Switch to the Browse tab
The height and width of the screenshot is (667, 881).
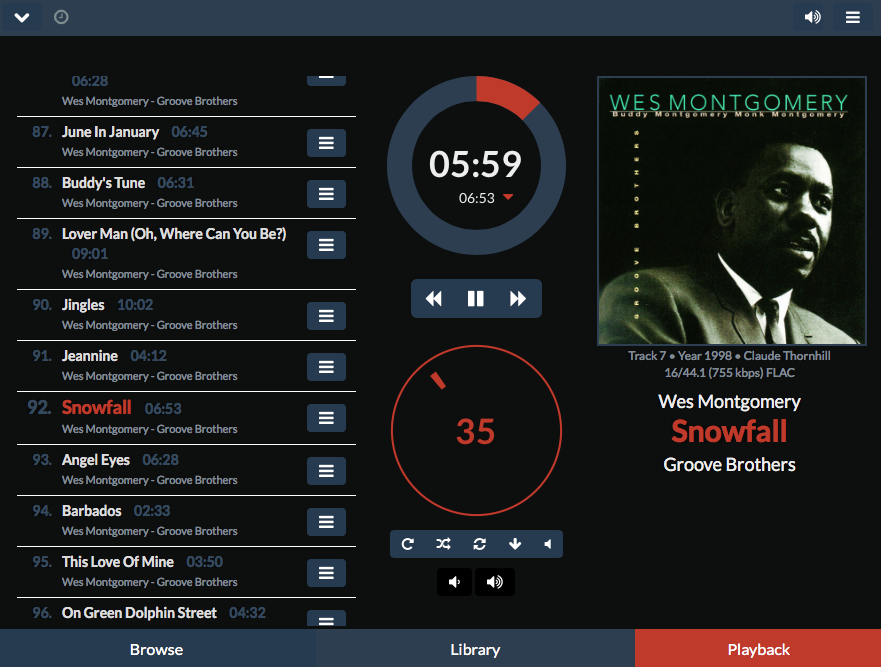click(157, 650)
